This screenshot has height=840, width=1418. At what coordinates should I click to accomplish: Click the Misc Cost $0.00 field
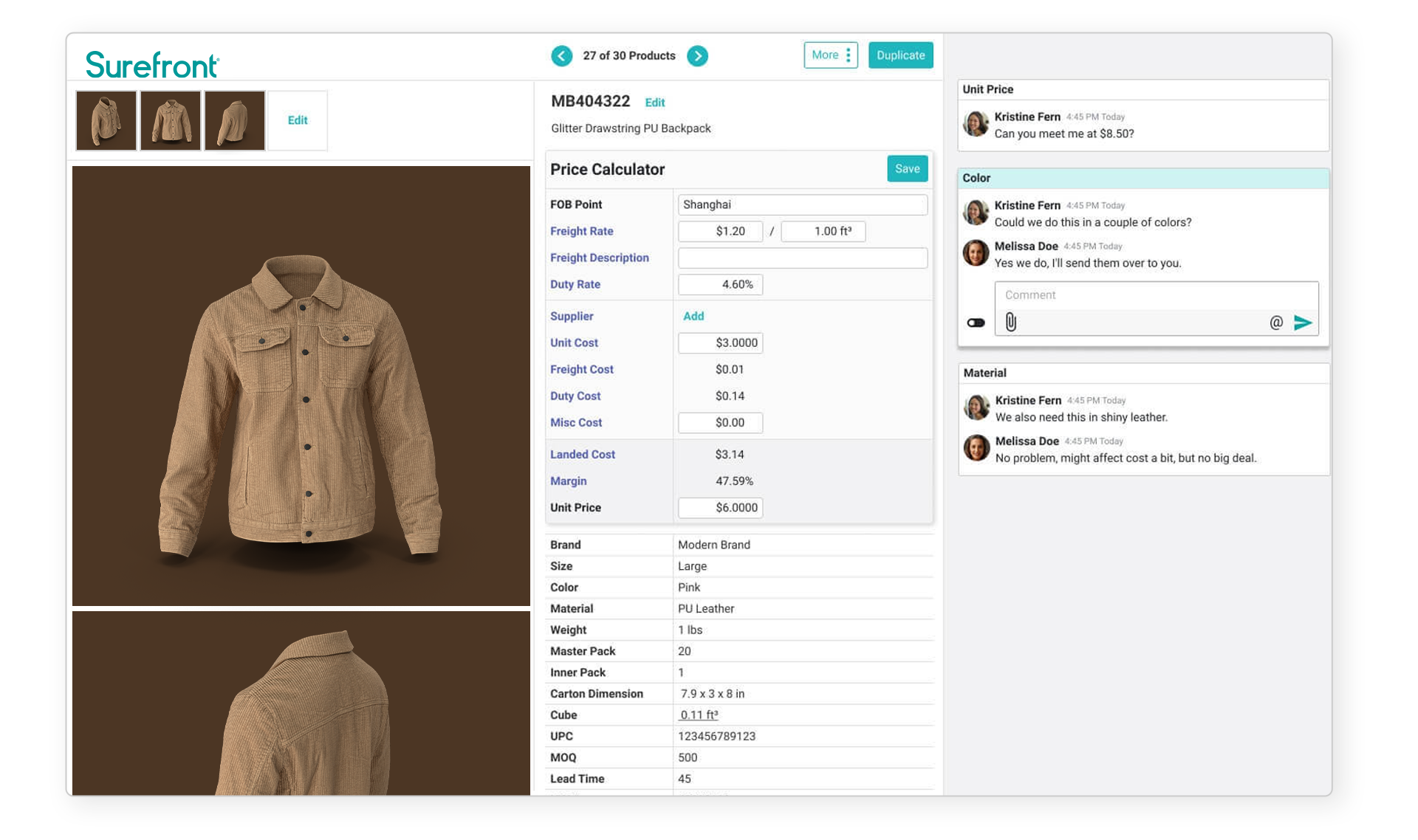(x=720, y=422)
